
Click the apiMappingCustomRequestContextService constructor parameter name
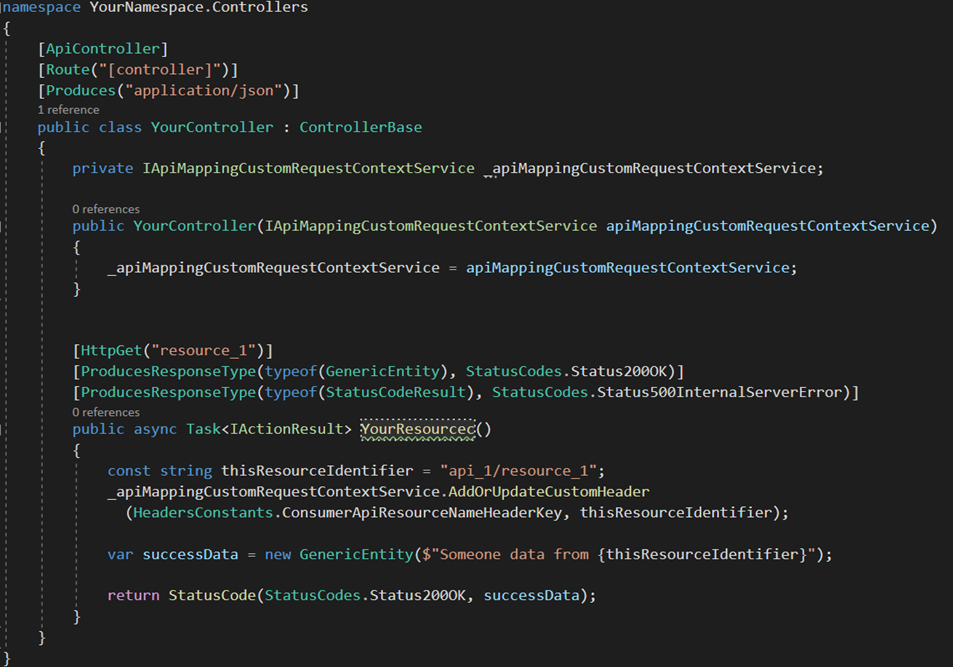click(x=768, y=226)
